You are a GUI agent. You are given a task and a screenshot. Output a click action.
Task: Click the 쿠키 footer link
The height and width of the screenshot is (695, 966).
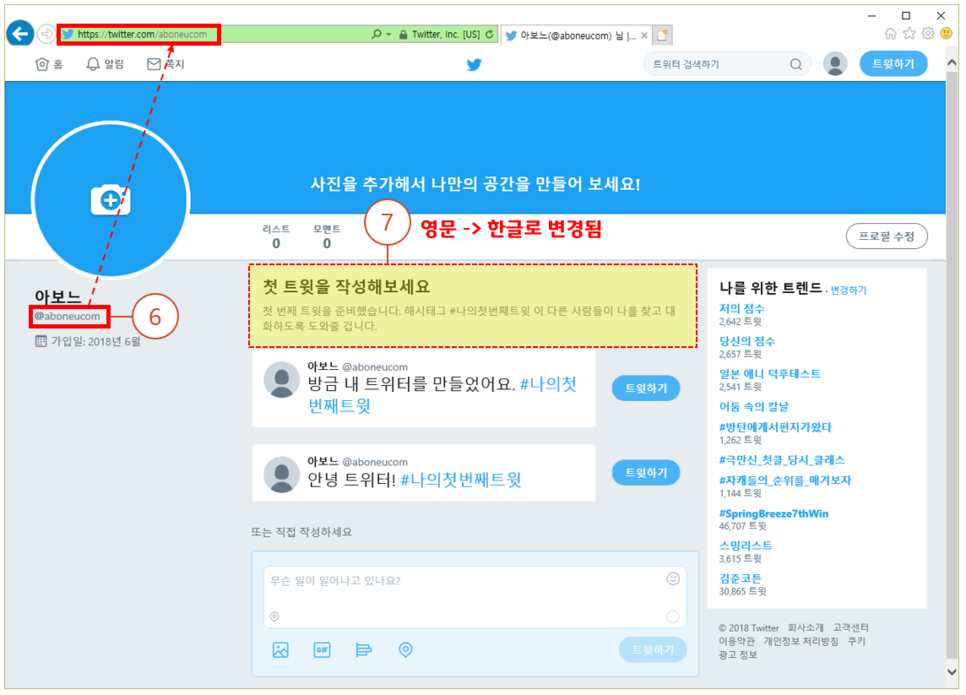coord(856,641)
